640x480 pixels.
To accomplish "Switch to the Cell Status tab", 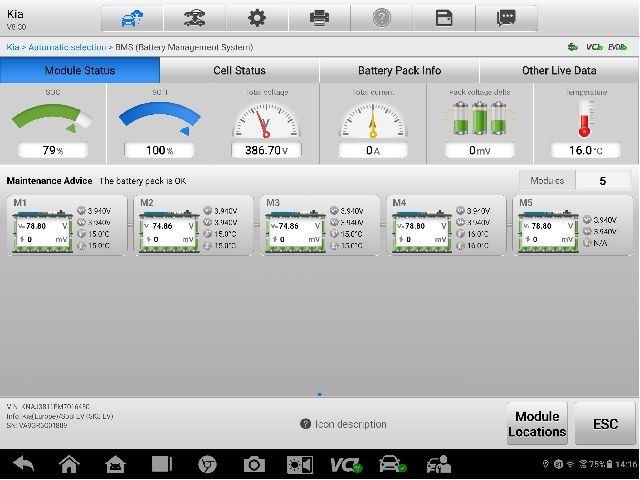I will [240, 70].
